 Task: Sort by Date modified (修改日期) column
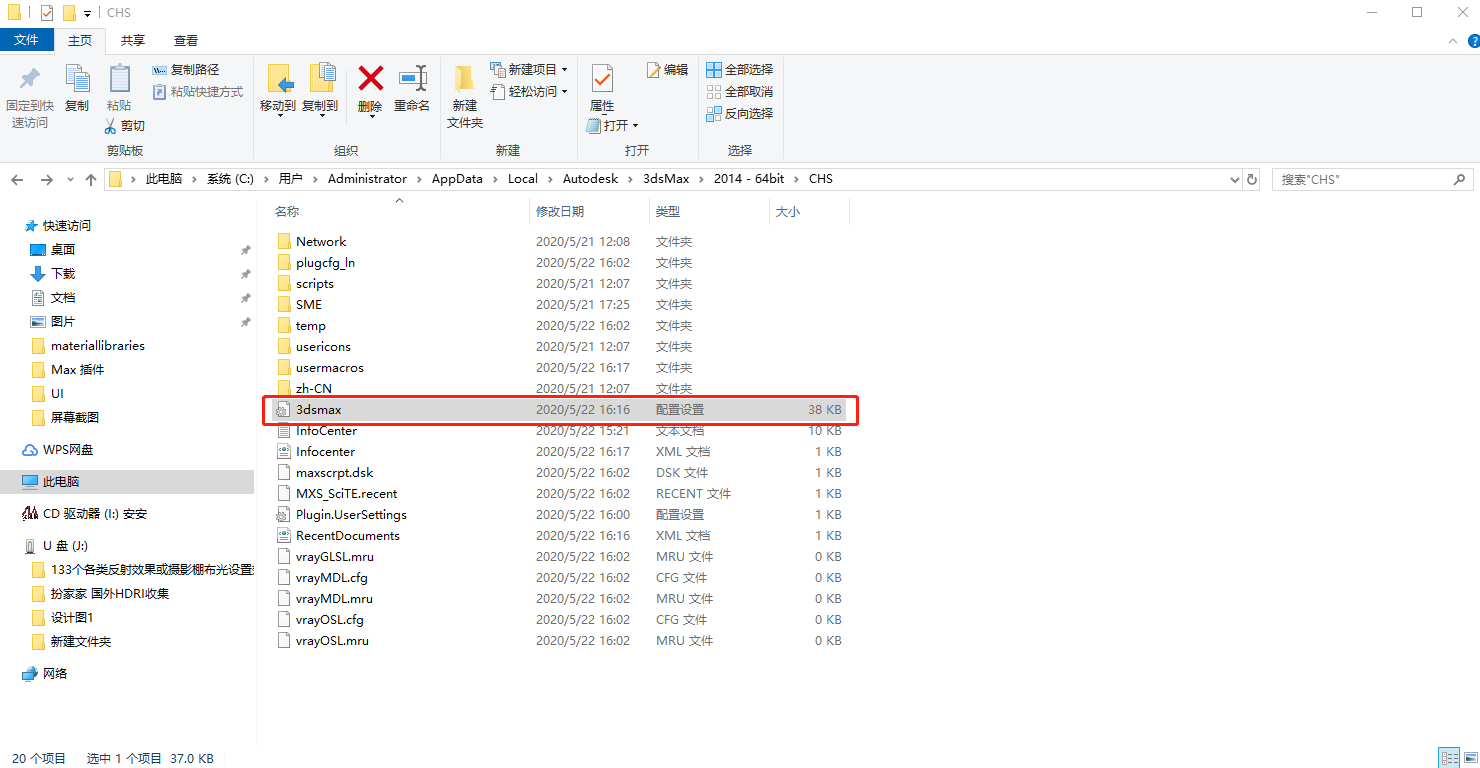click(x=560, y=212)
